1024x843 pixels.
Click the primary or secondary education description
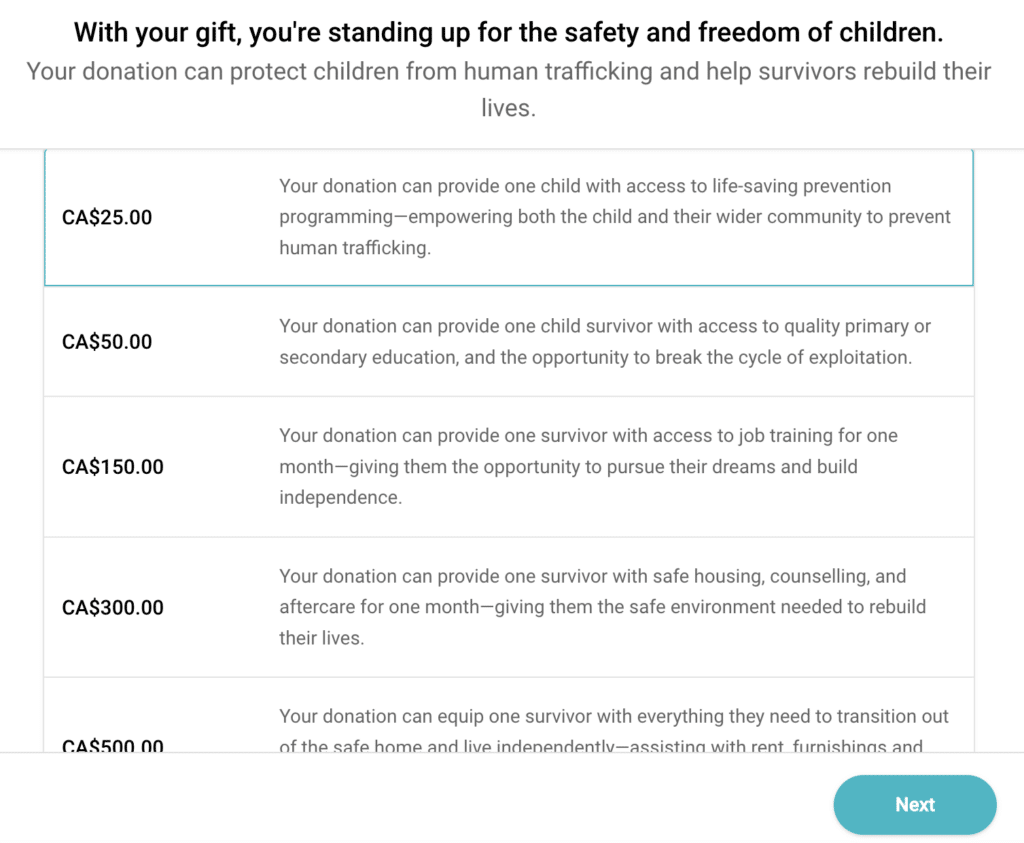604,341
